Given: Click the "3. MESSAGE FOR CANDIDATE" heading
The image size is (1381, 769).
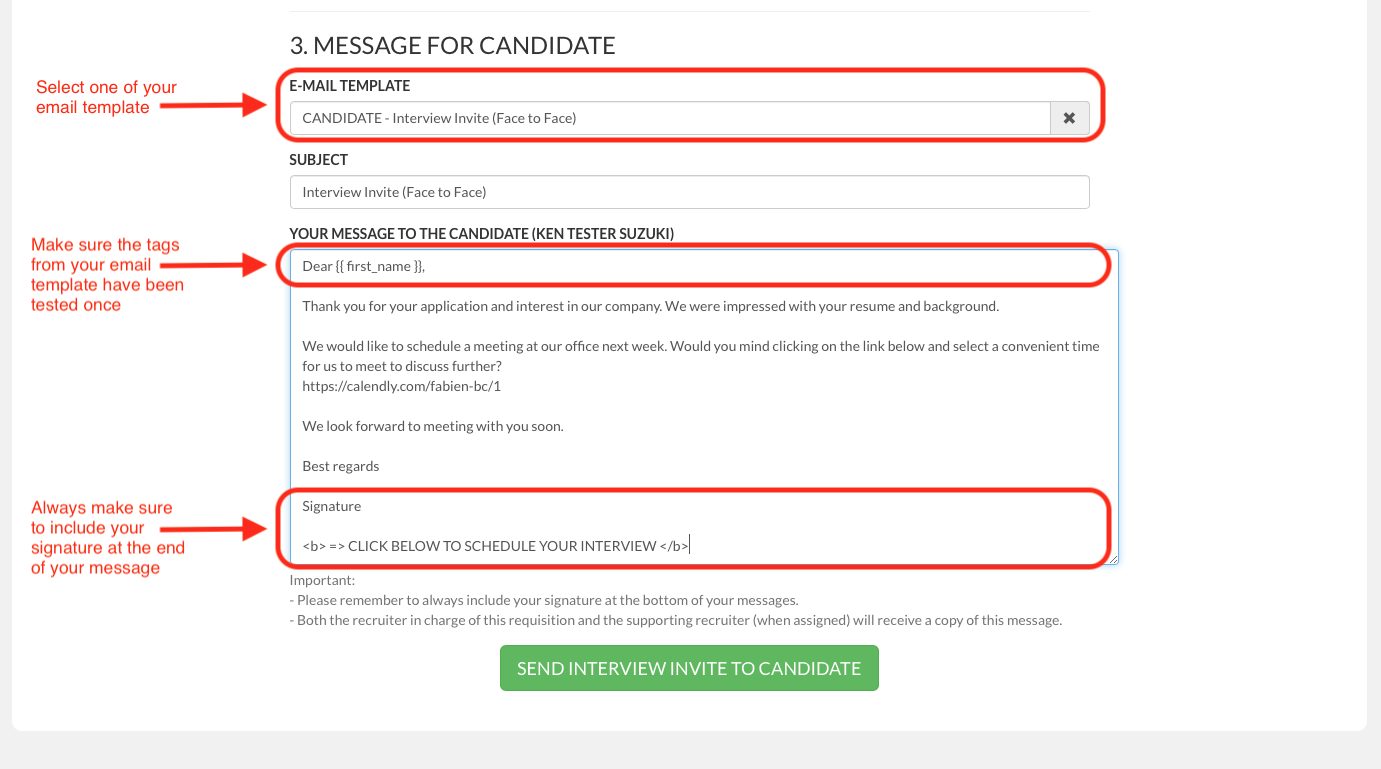Looking at the screenshot, I should pos(452,45).
